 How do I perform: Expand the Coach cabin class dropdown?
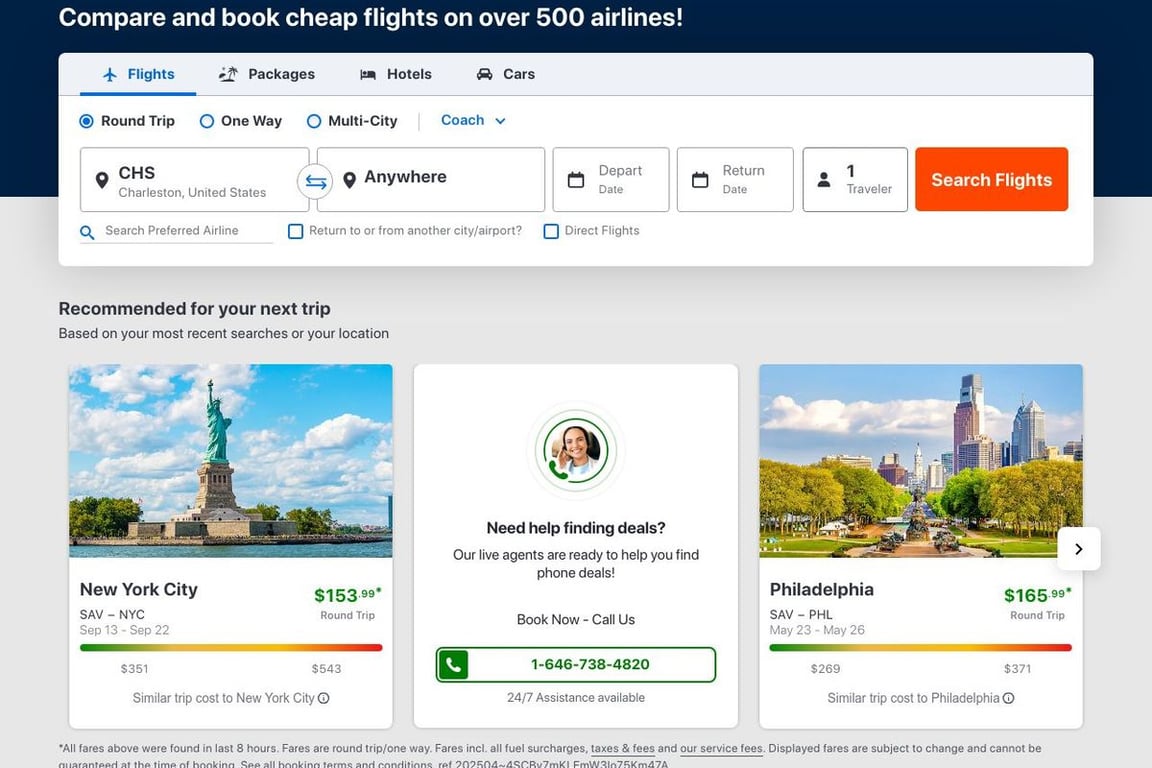click(473, 120)
